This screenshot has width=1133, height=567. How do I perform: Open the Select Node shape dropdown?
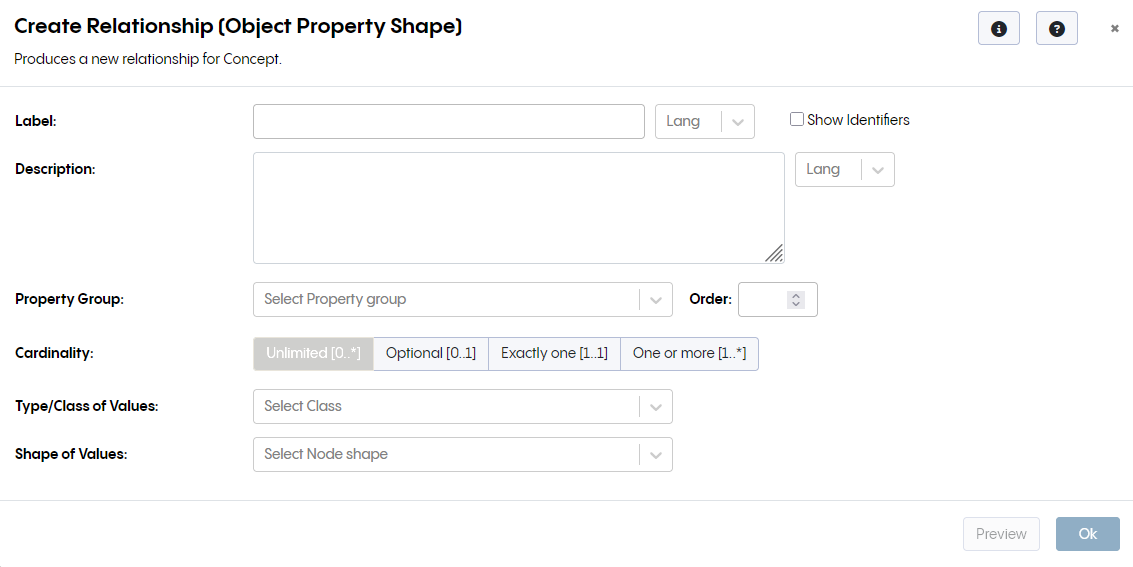click(656, 455)
